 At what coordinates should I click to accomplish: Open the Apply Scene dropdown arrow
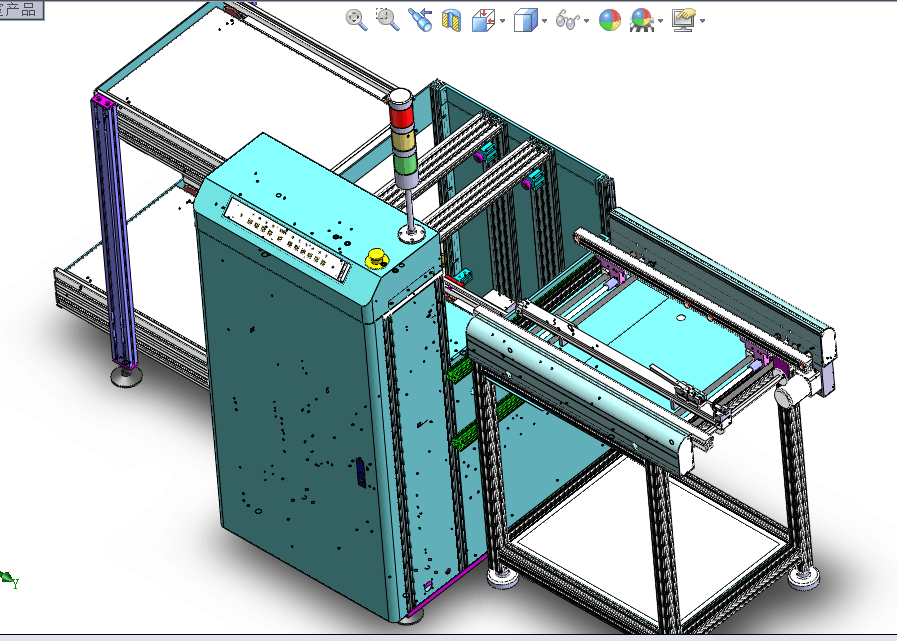tap(661, 20)
